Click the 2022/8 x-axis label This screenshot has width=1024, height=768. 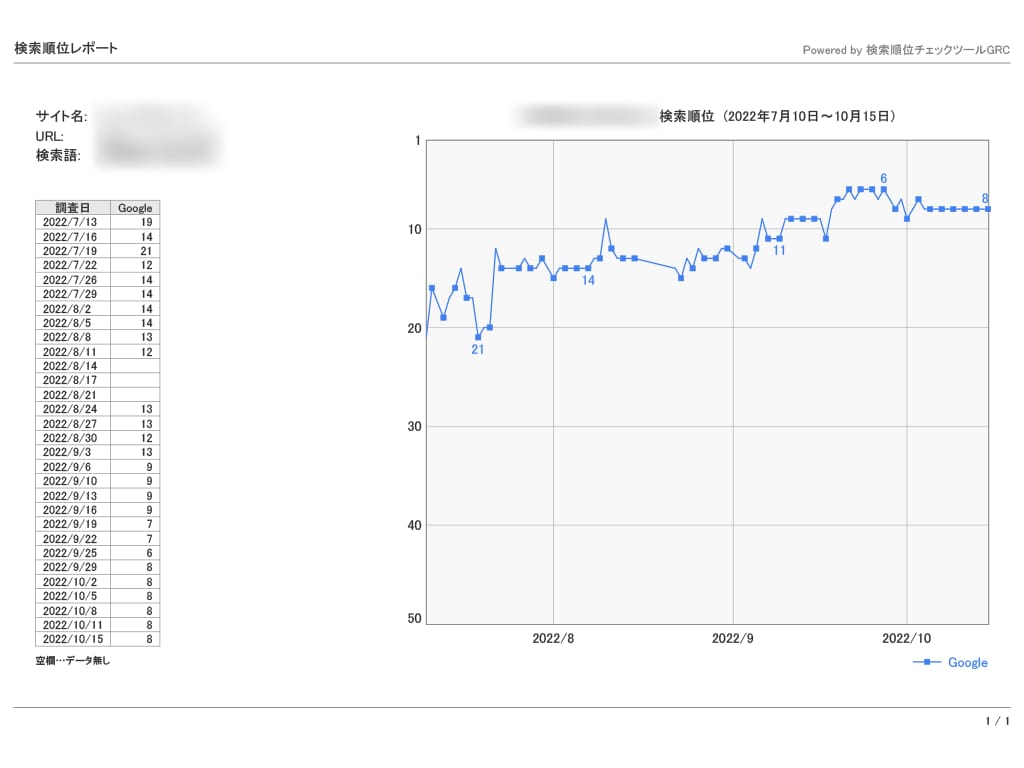[553, 638]
